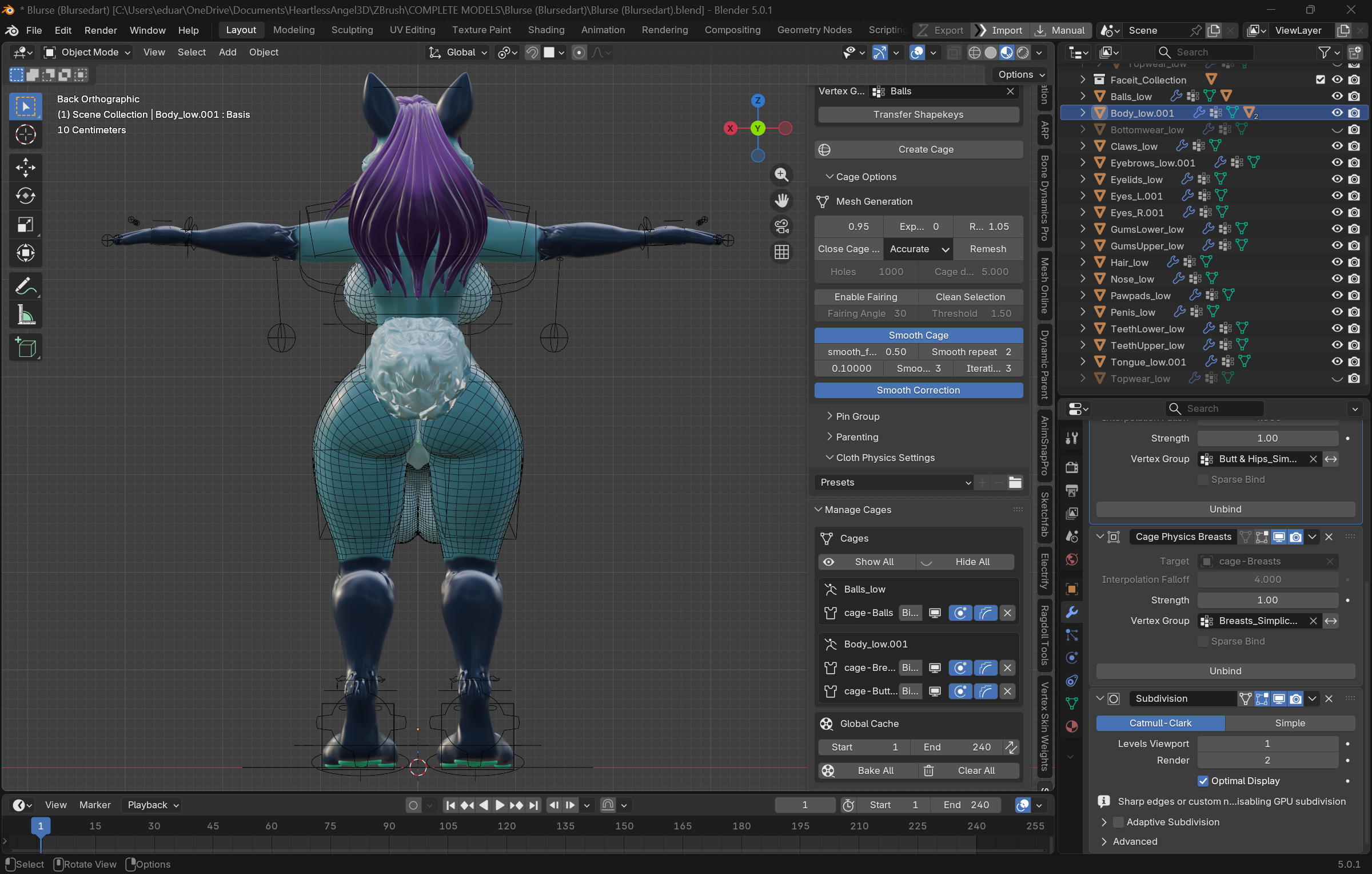Switch to solid viewport shading

991,53
